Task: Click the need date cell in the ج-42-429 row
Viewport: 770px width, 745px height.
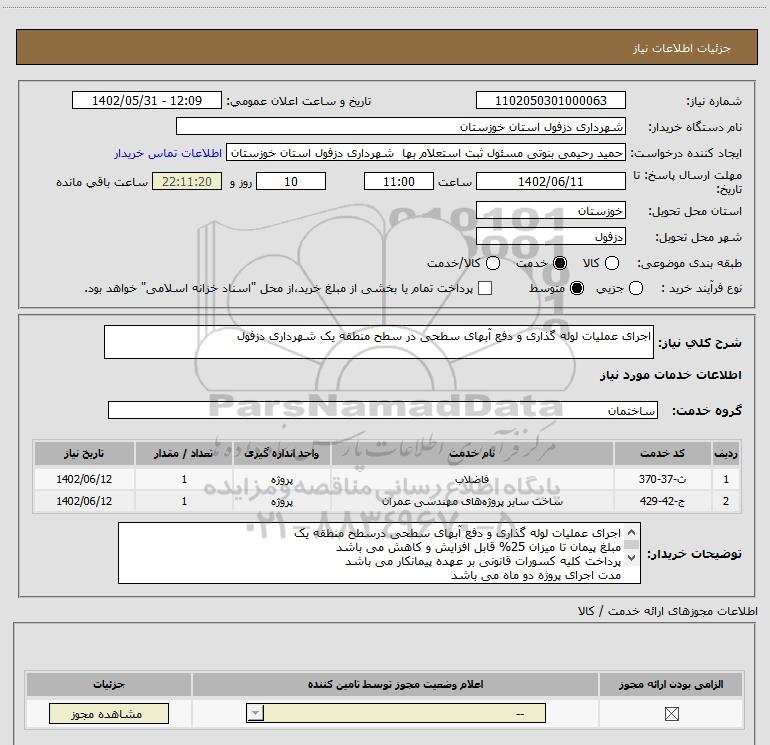Action: 84,501
